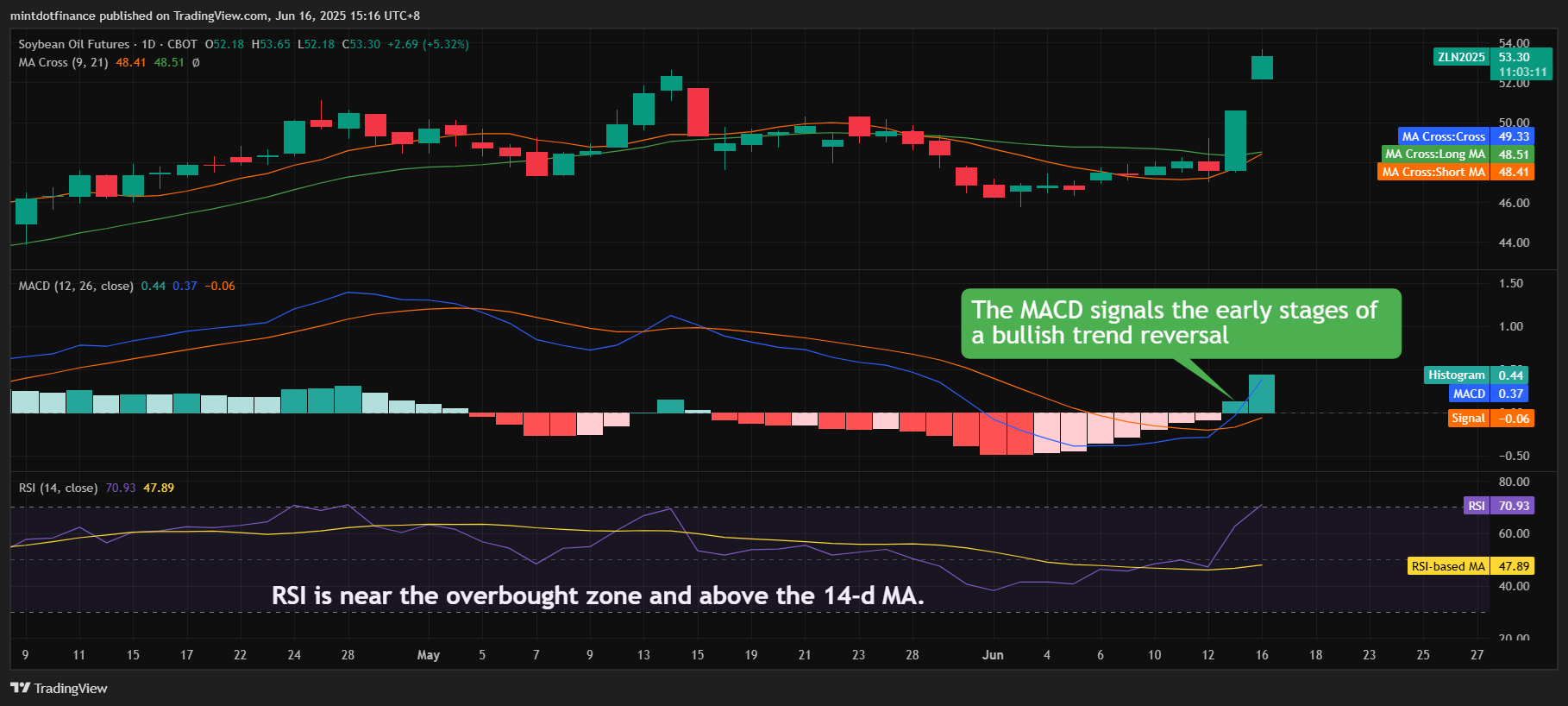This screenshot has height=706, width=1568.
Task: Click the 80.00 RSI scale mark
Action: [x=1514, y=482]
